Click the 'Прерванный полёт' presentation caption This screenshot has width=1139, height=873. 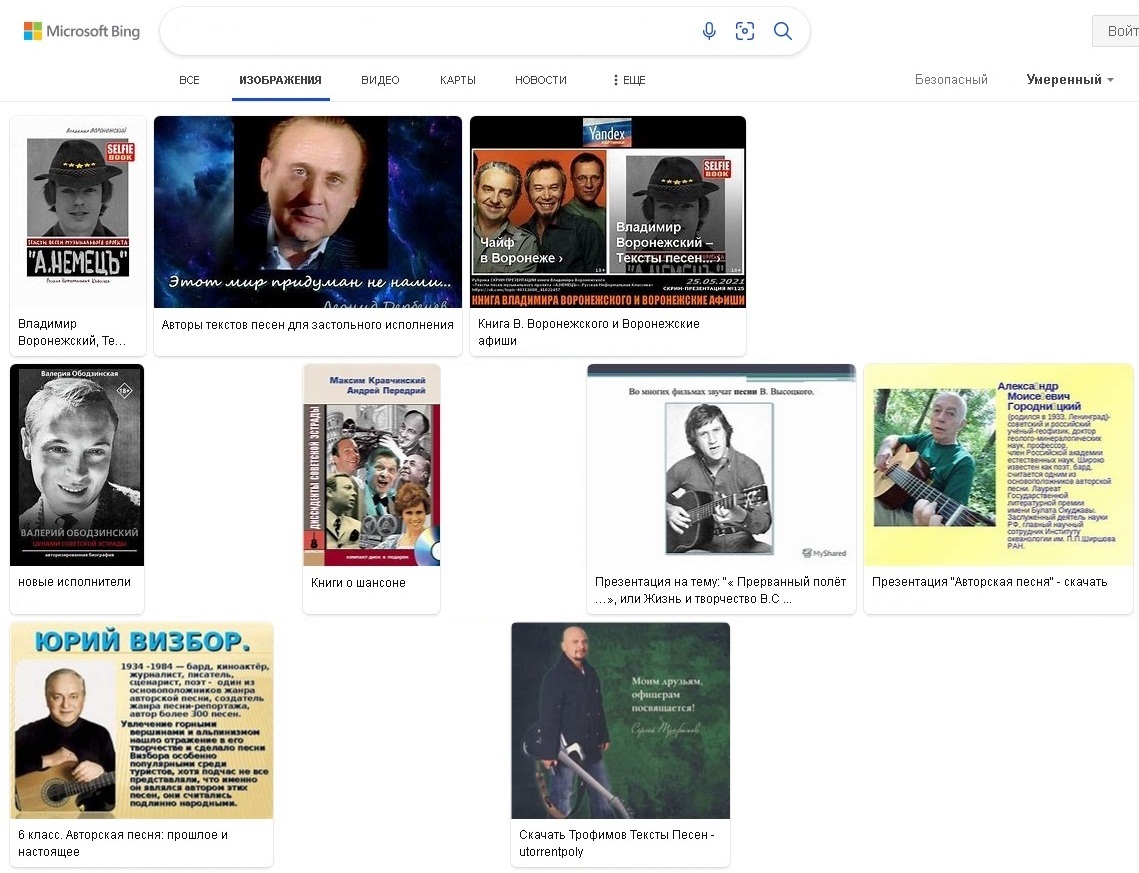[721, 590]
